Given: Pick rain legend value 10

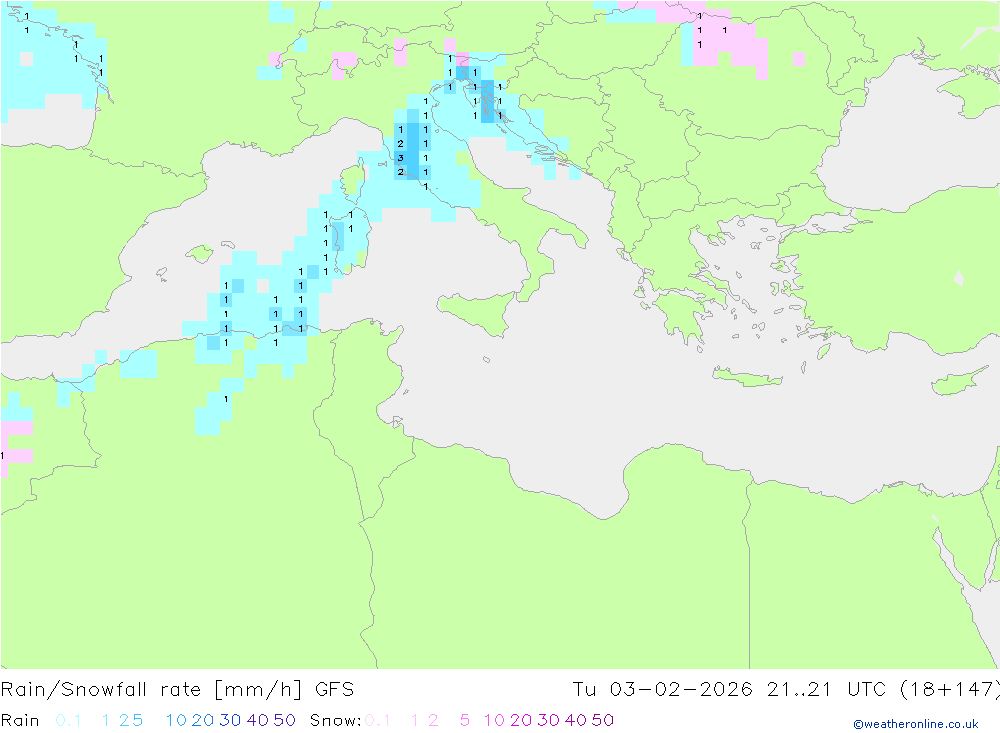Looking at the screenshot, I should point(176,720).
